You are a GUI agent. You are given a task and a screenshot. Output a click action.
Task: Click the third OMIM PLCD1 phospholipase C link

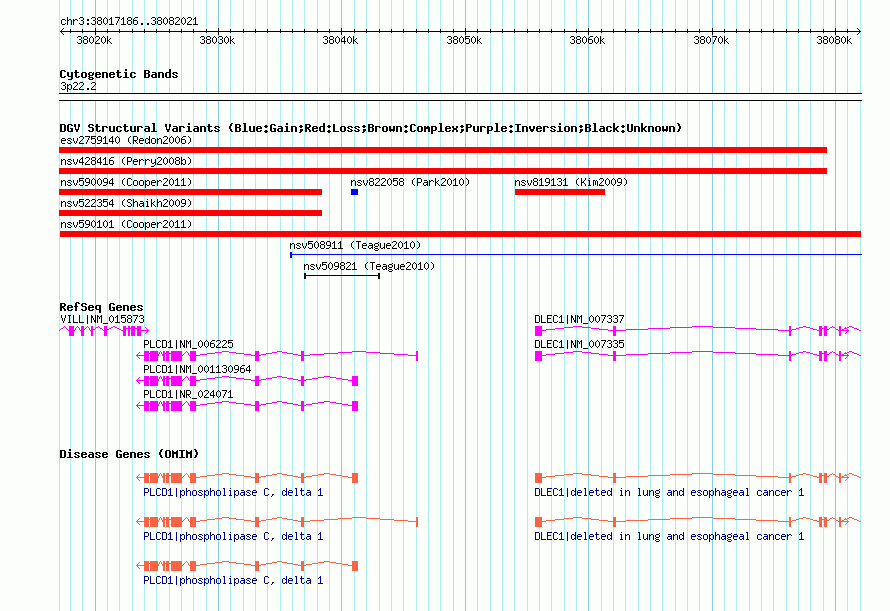click(x=233, y=580)
